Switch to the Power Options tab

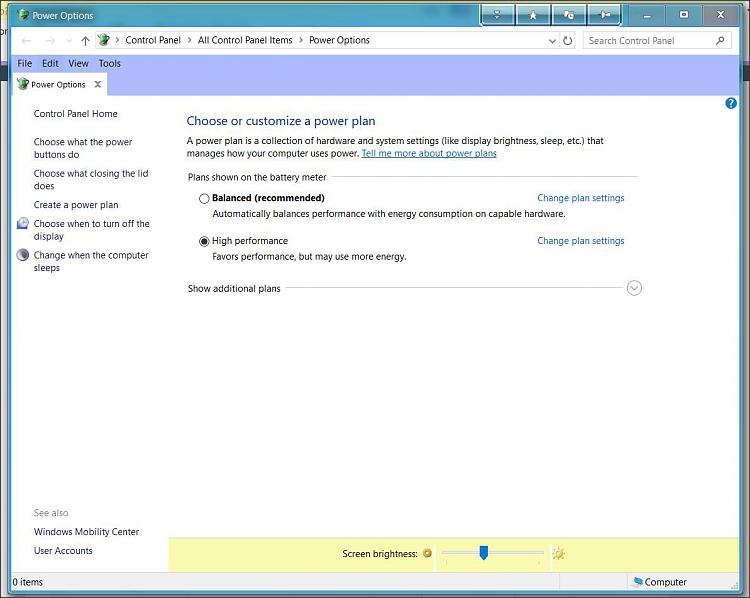60,84
